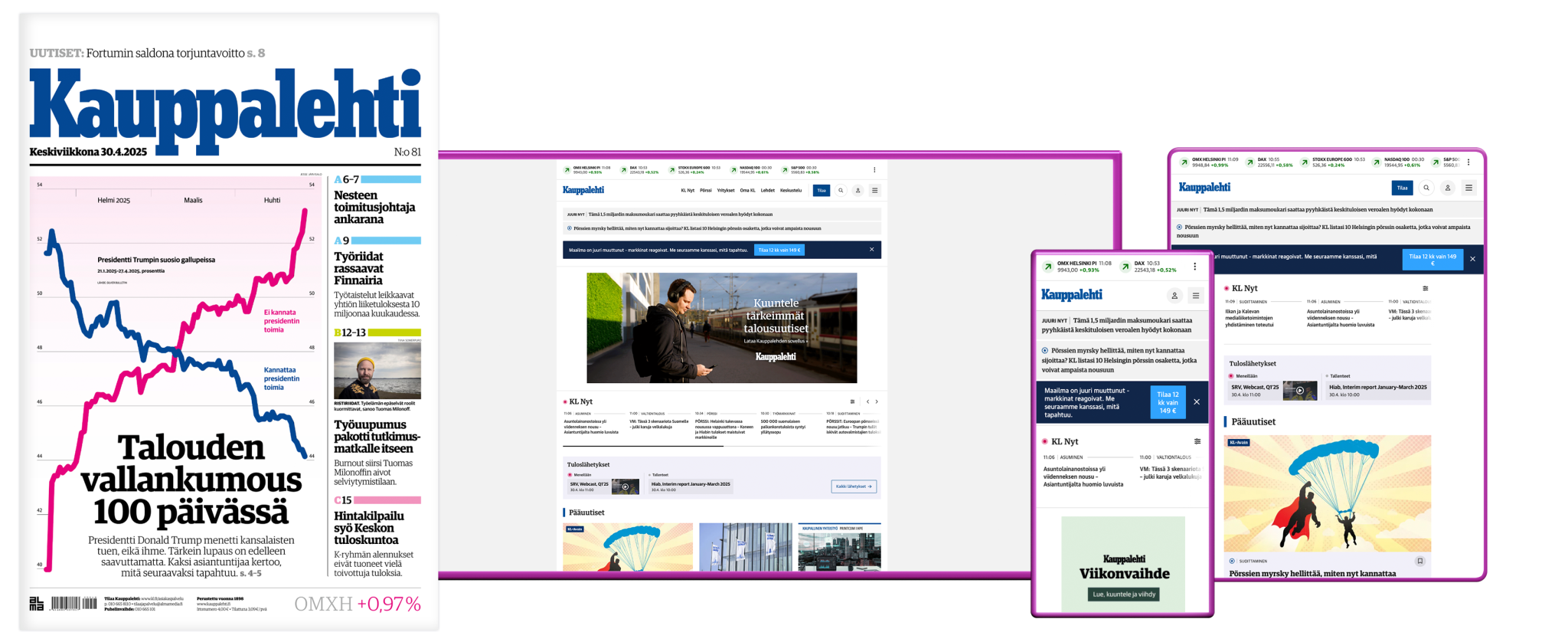The height and width of the screenshot is (642, 1568).
Task: Click Kauppalehti logo on tablet
Action: coord(1204,187)
